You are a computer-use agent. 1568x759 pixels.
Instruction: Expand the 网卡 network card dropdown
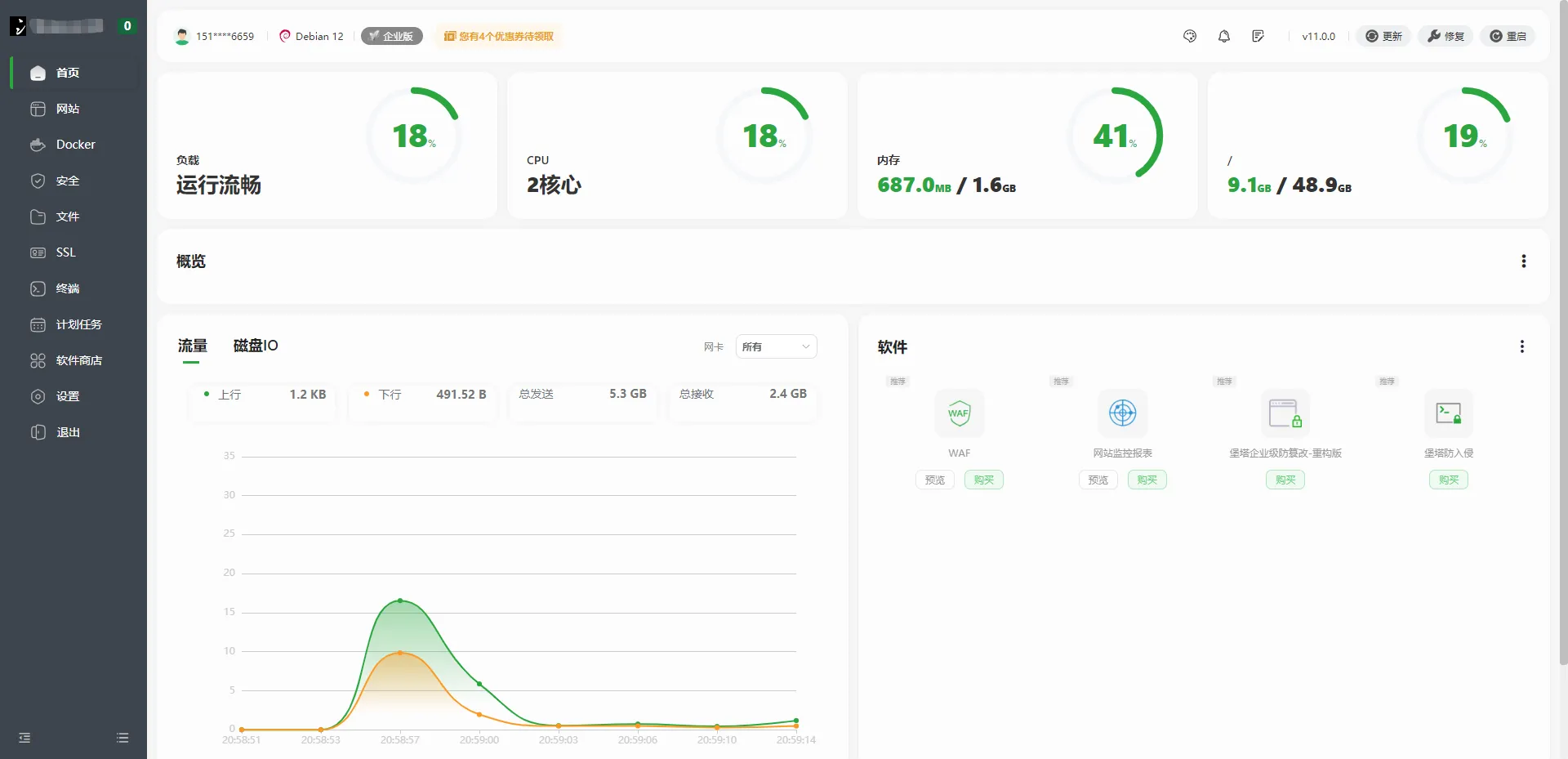coord(775,346)
